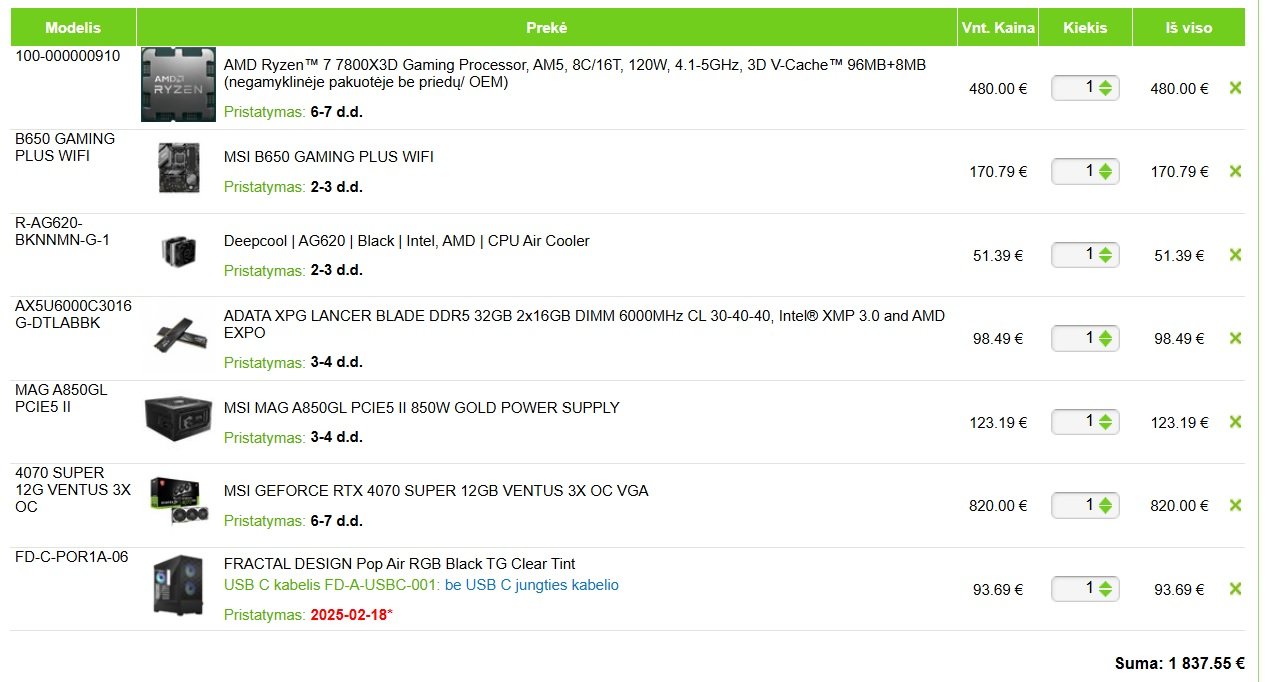Click the quantity stepper arrows for Deepcool AG620

(x=1105, y=255)
